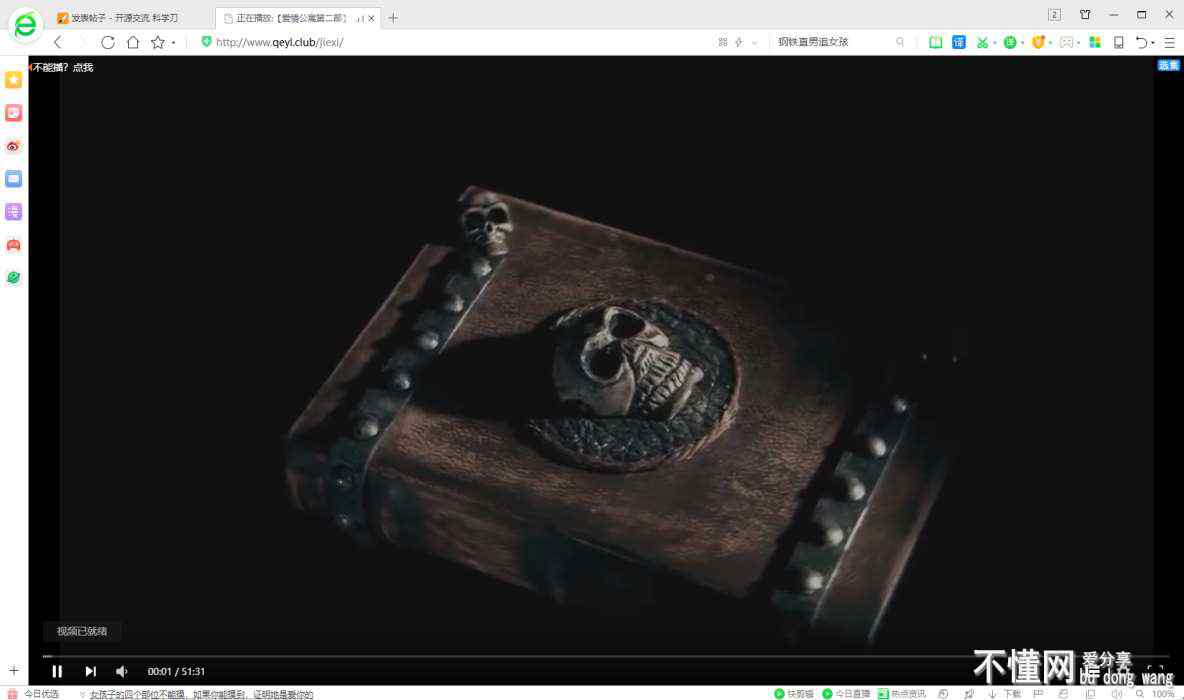Screen dimensions: 1184x700
Task: Go back to the previous page
Action: 58,42
